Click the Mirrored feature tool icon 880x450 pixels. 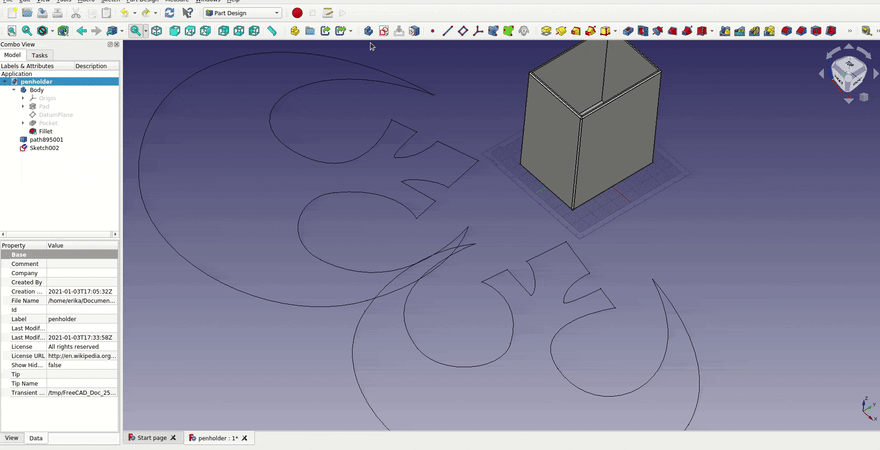725,31
